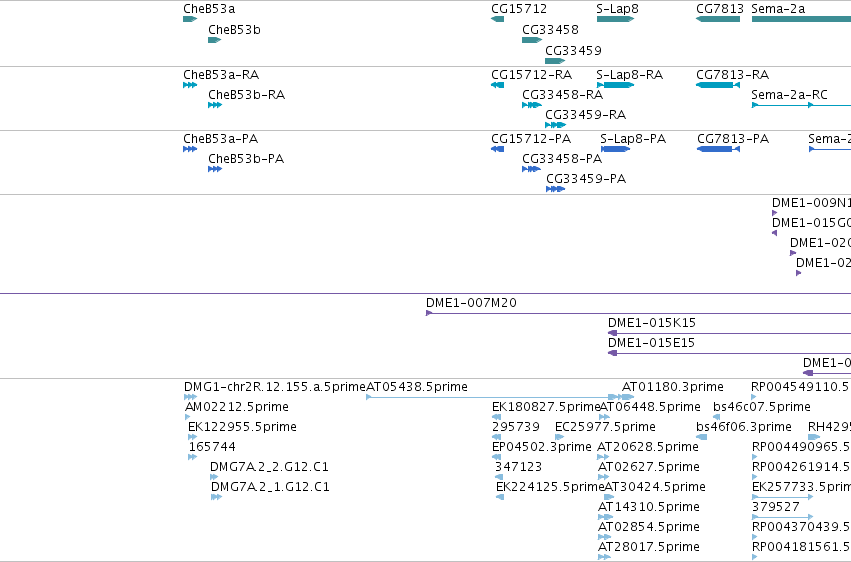Select the CheB53b gene label in top track
851x562 pixels.
pos(234,30)
